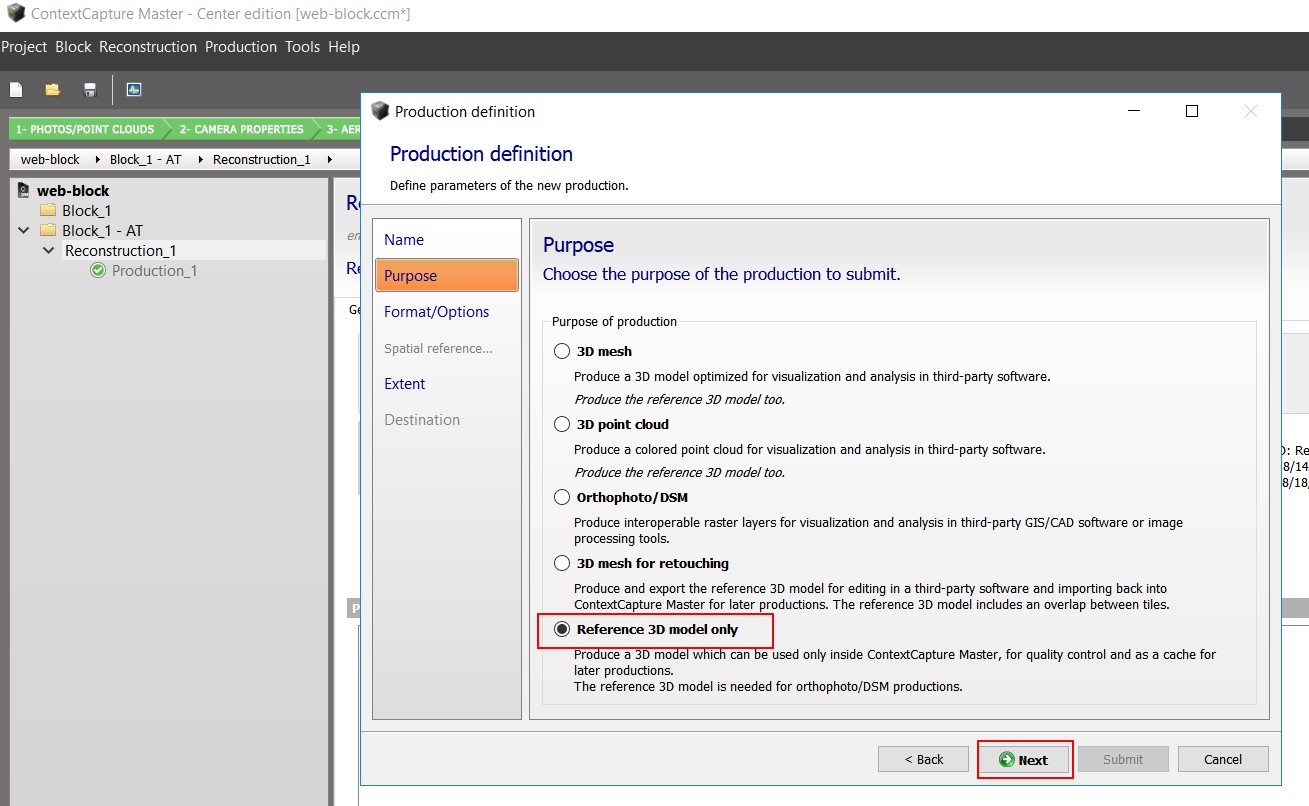This screenshot has width=1309, height=806.
Task: Click the 1- Photos/Point Clouds workflow step
Action: (85, 129)
